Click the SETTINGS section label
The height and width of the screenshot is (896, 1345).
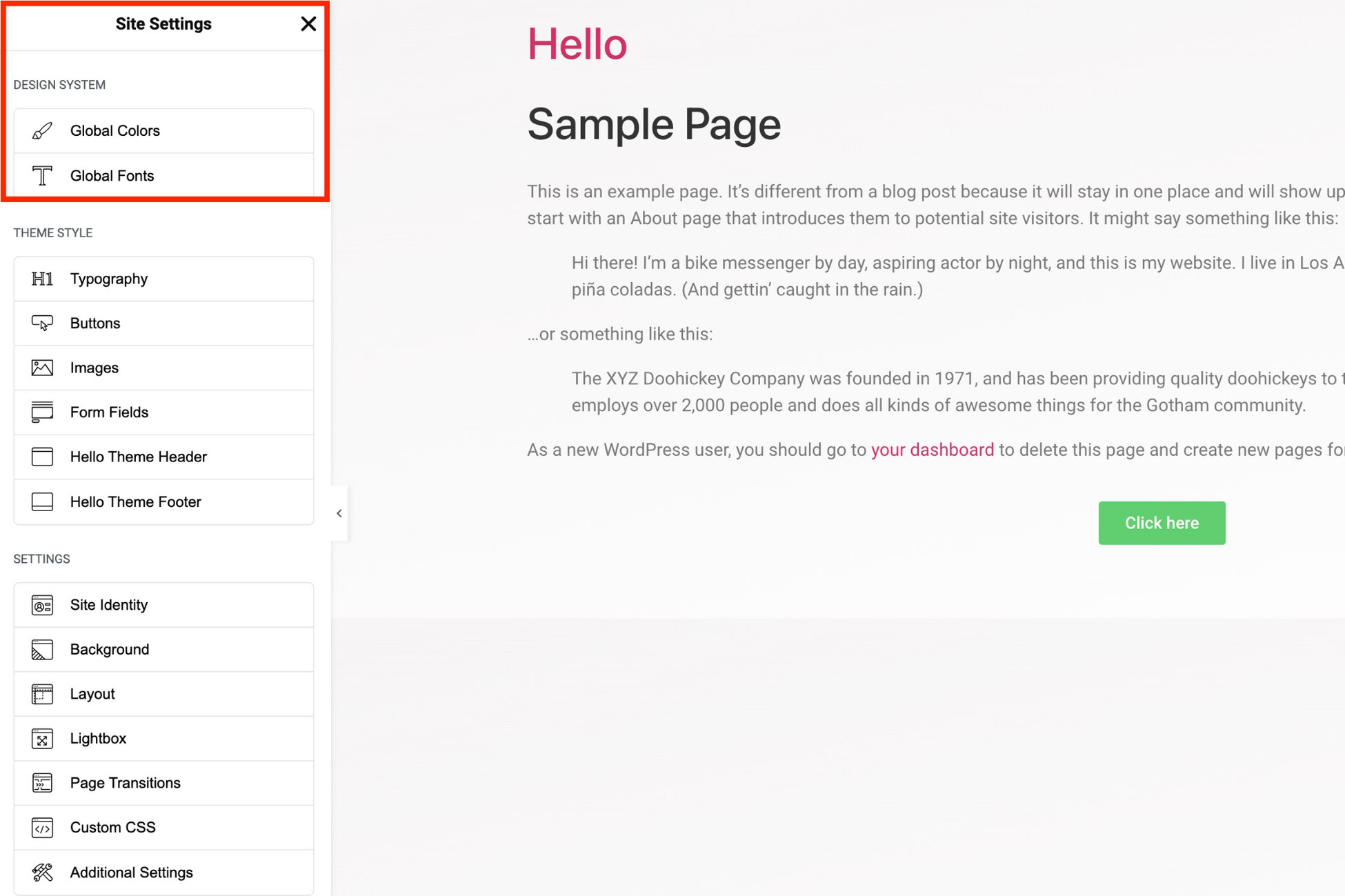[x=41, y=559]
